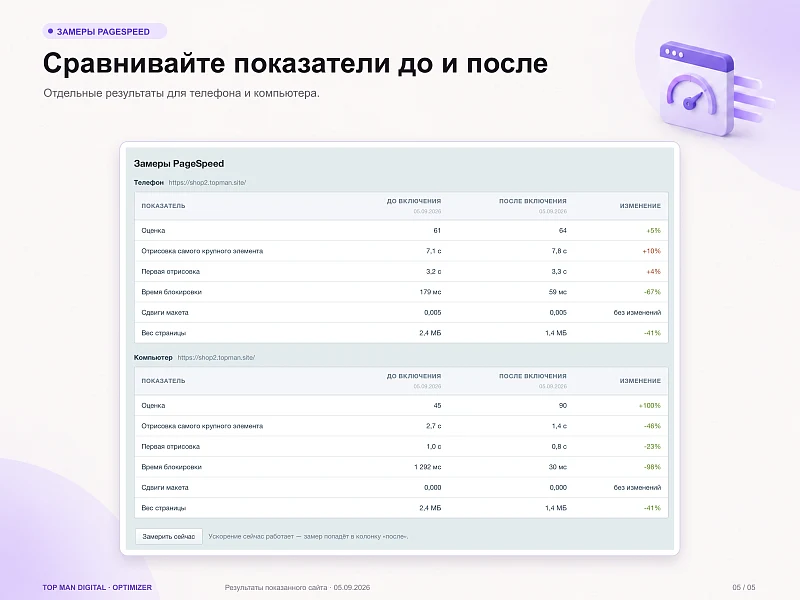
Task: Click the subtitle 'Отдельные результаты для телефона и компьютера'
Action: (x=181, y=93)
